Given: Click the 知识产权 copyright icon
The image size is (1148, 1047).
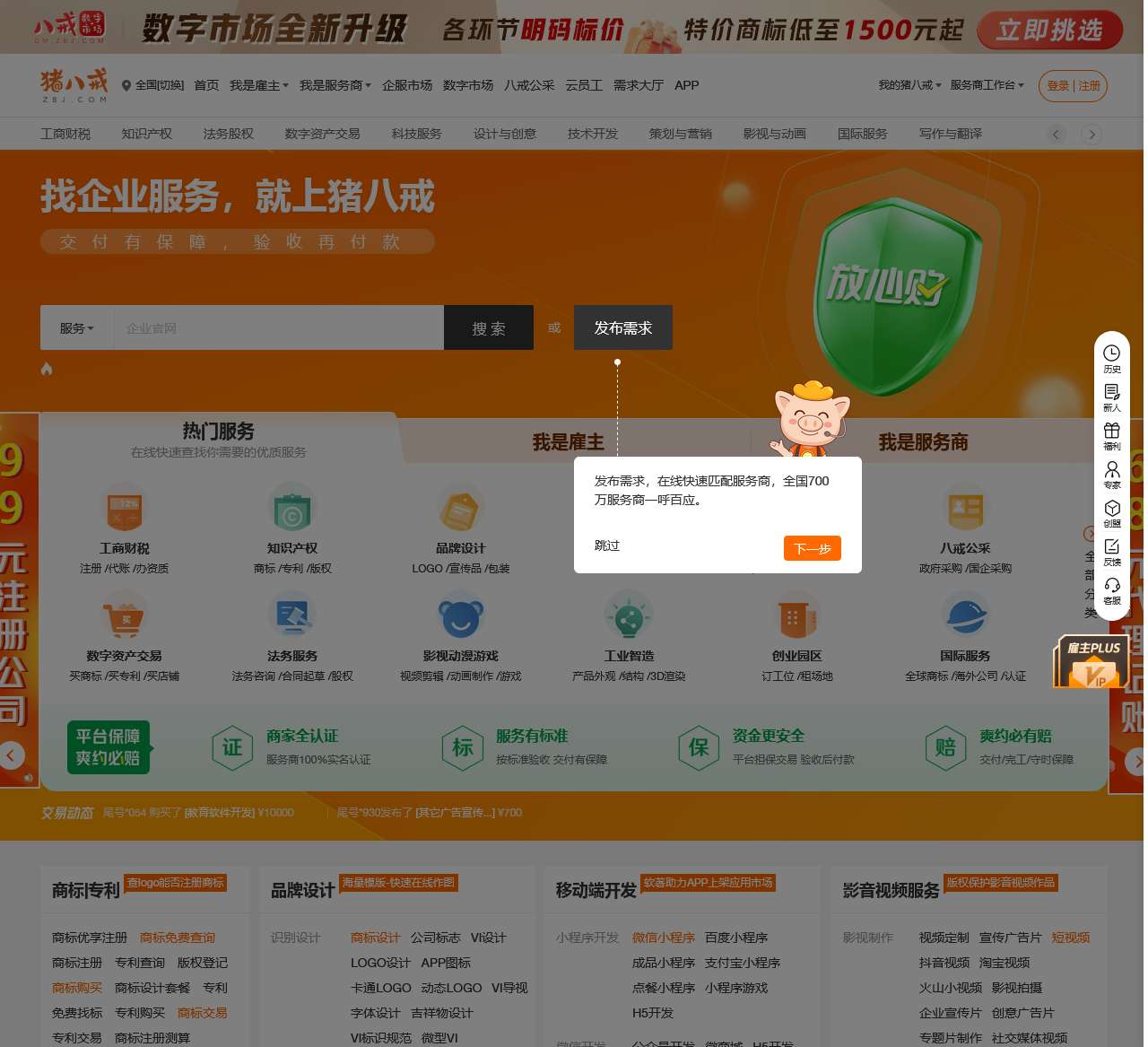Looking at the screenshot, I should [x=291, y=509].
